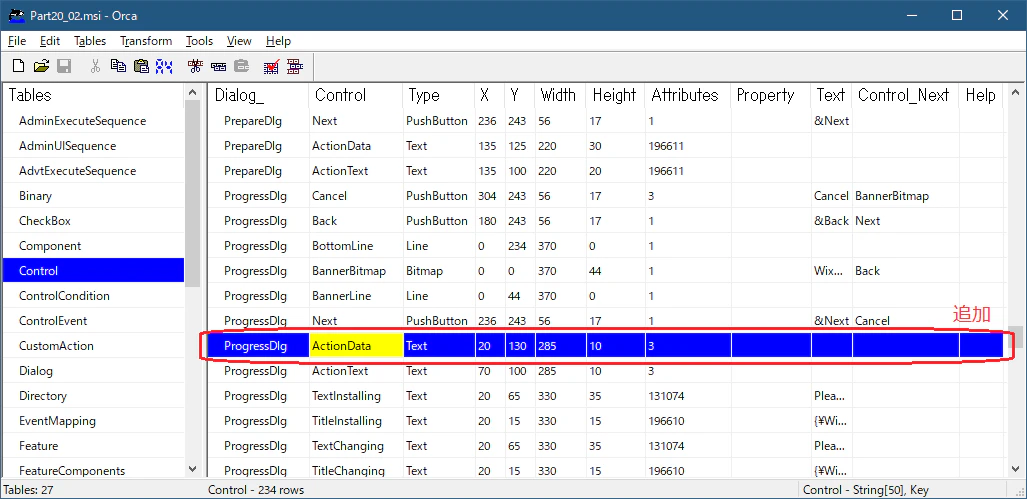Click the Copy toolbar icon
This screenshot has width=1027, height=499.
coord(118,65)
